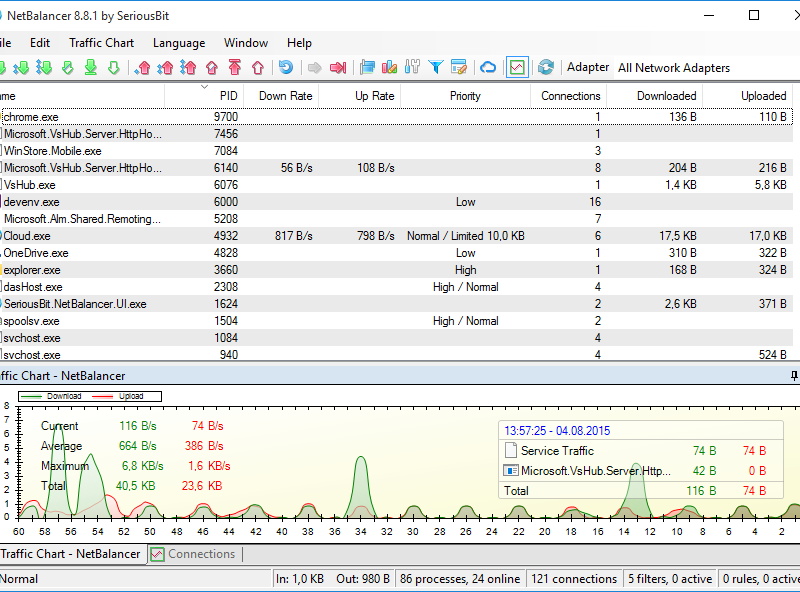Select the SeriousBit.NetBalancer.UI.exe process
The image size is (800, 592).
397,304
